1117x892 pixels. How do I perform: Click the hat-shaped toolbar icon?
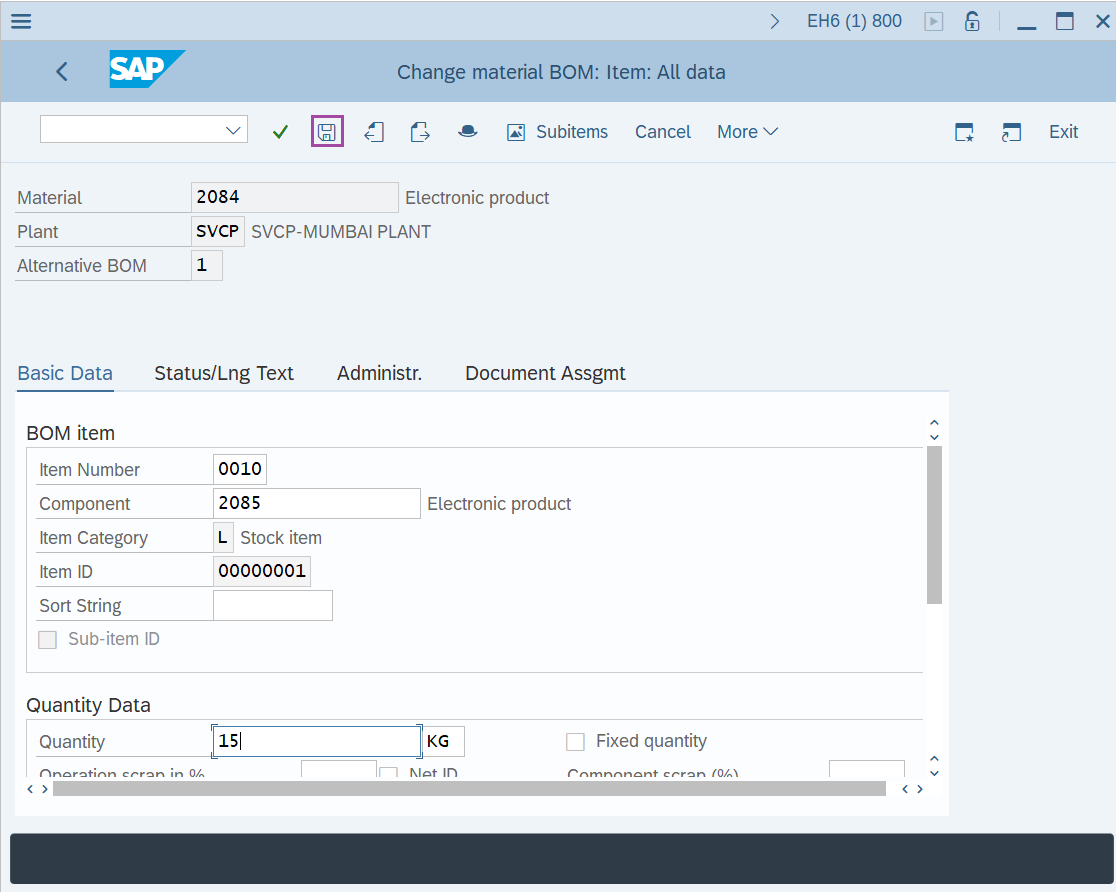point(467,132)
